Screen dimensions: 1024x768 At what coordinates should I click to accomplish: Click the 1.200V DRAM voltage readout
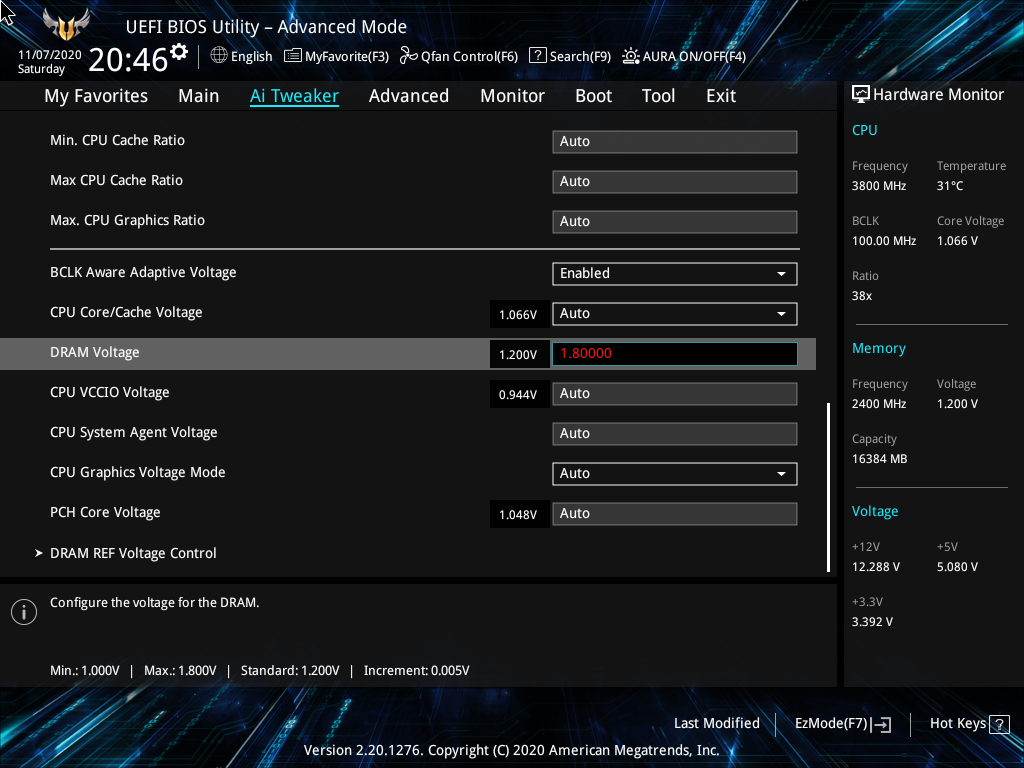[x=519, y=355]
